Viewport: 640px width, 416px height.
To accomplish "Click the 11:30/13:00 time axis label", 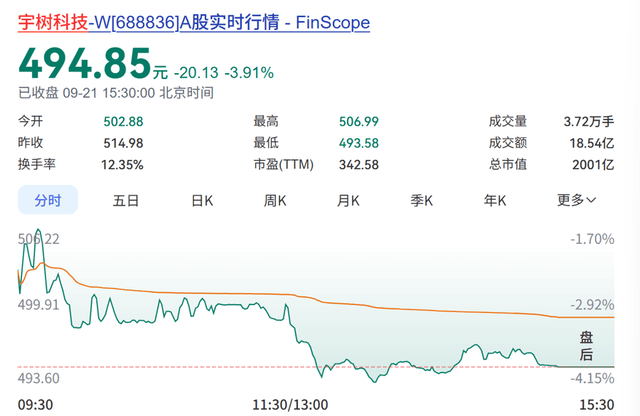I will [290, 405].
